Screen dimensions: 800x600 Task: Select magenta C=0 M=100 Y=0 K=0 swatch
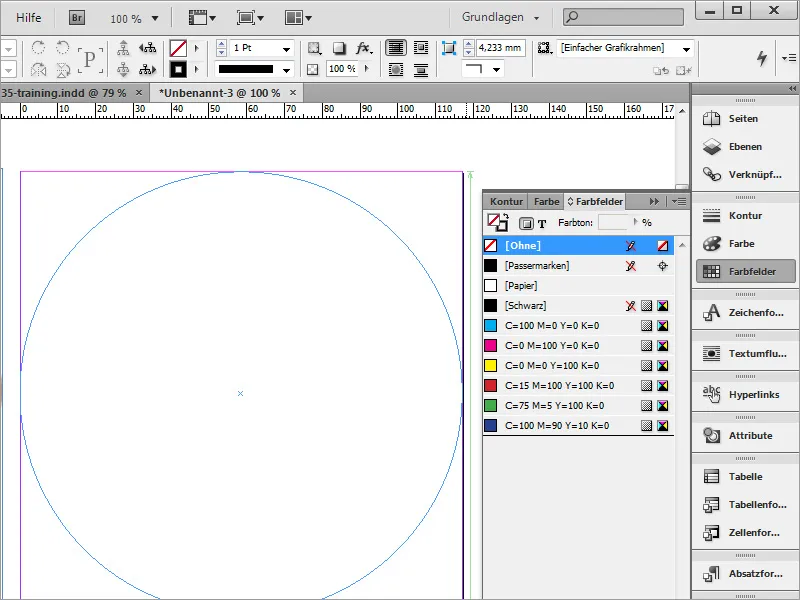578,345
